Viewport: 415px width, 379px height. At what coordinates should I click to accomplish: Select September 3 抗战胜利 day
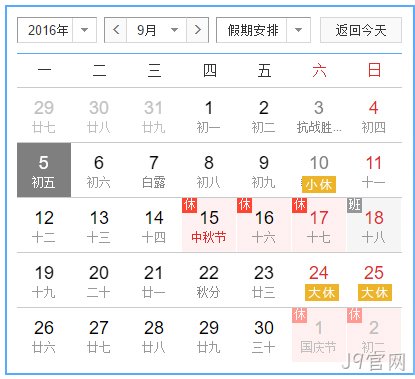(x=319, y=115)
